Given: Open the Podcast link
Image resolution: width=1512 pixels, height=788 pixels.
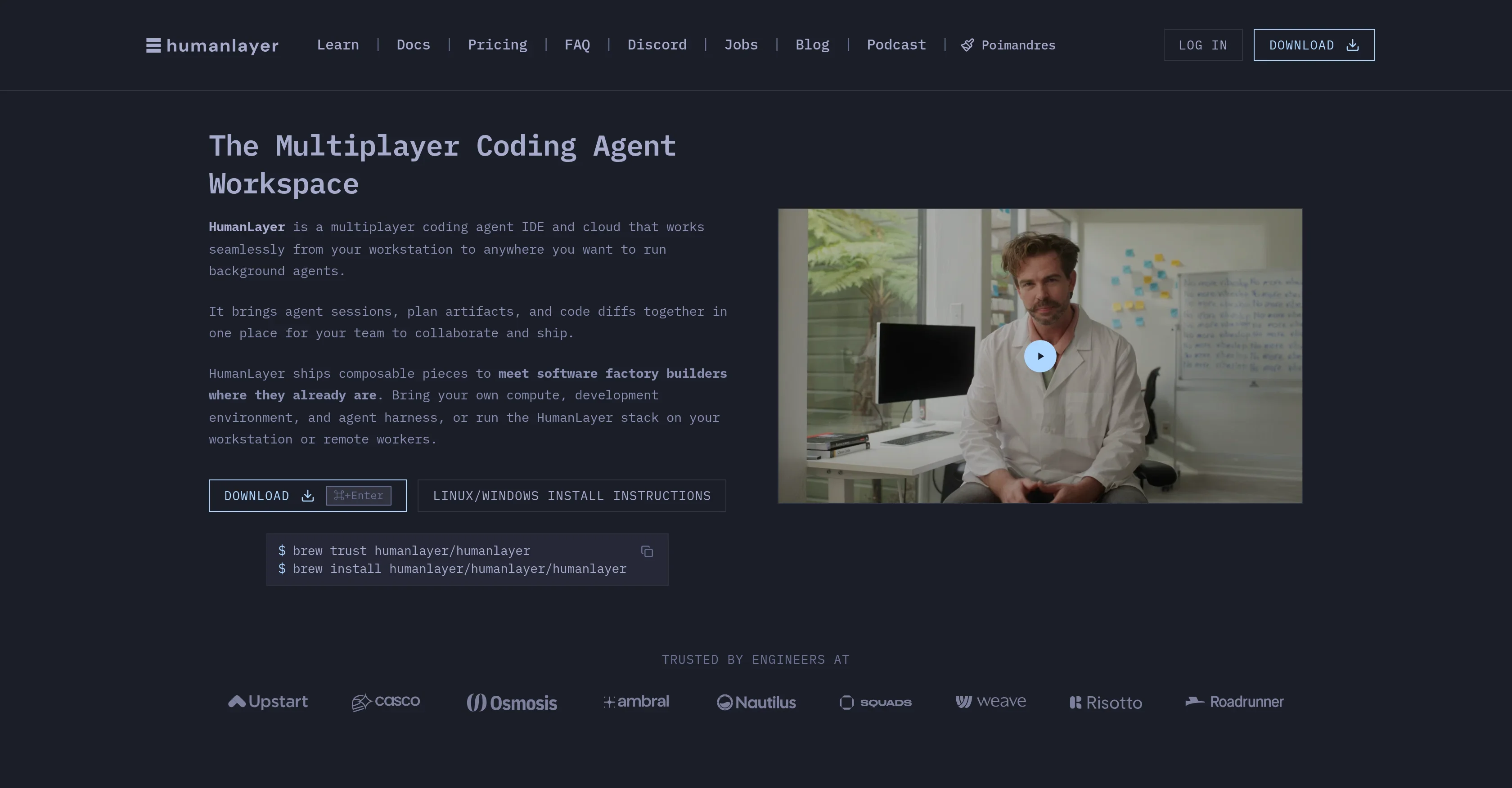Looking at the screenshot, I should [896, 45].
